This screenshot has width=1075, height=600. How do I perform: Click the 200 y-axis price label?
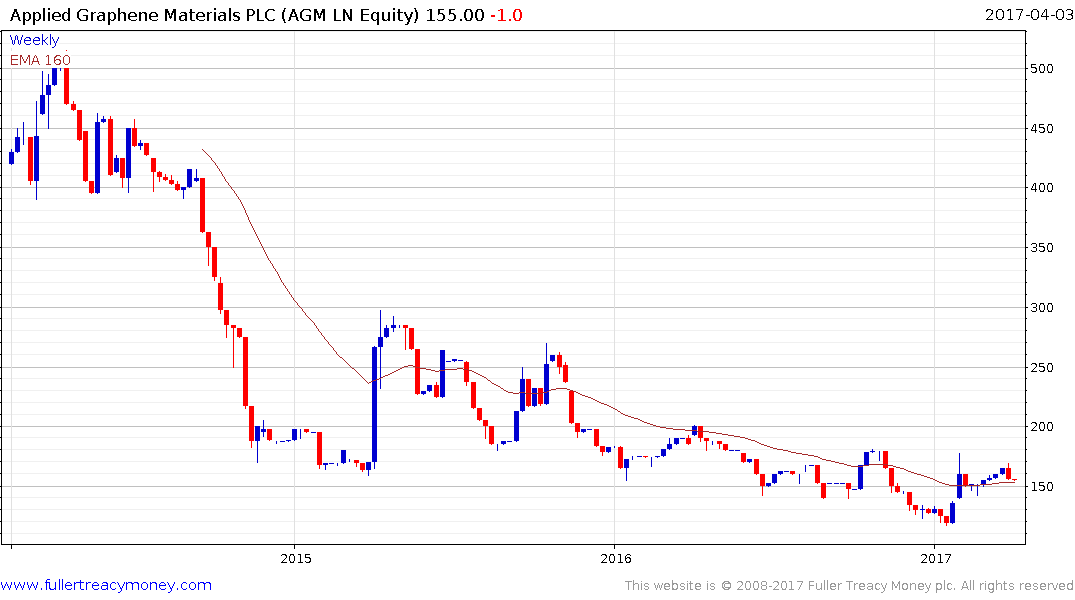tap(1042, 427)
